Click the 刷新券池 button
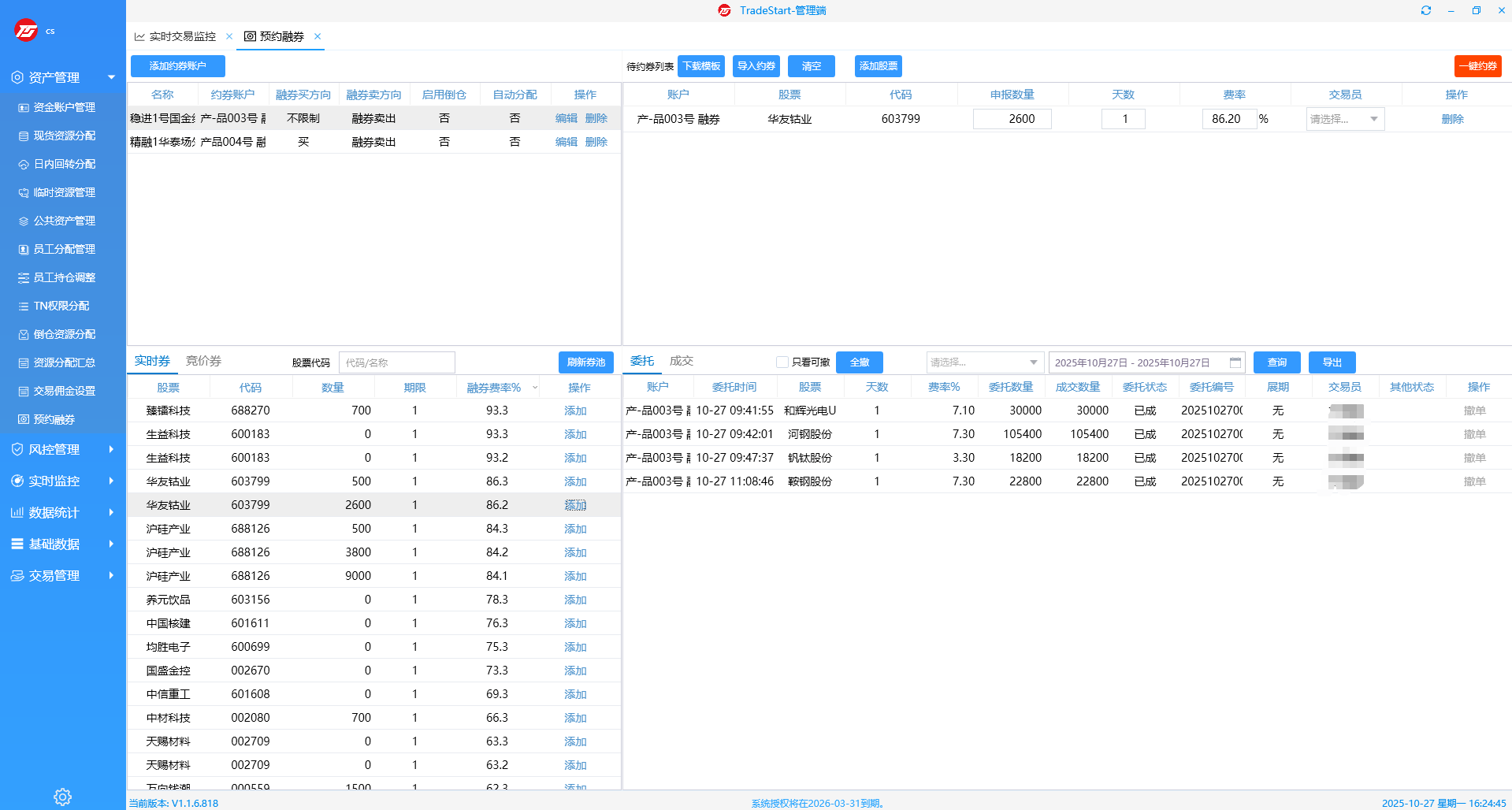 pyautogui.click(x=585, y=362)
